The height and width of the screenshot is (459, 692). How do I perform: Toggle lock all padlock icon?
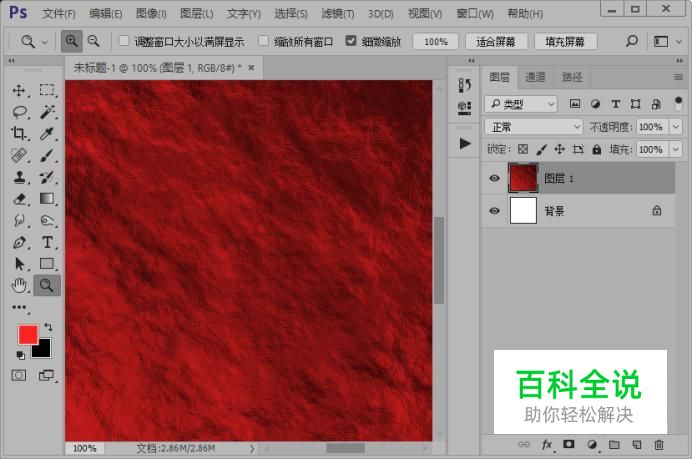pos(597,149)
